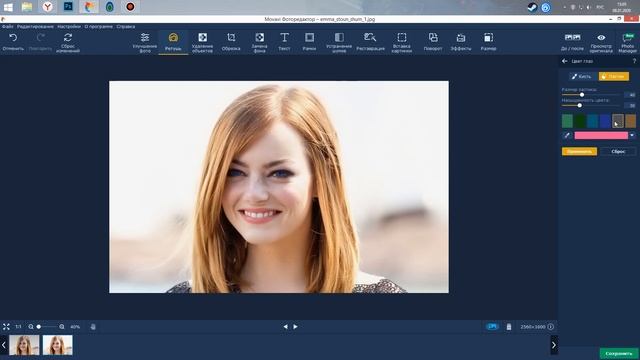640x360 pixels.
Task: Select the first thumbnail in filmstrip
Action: click(x=24, y=345)
